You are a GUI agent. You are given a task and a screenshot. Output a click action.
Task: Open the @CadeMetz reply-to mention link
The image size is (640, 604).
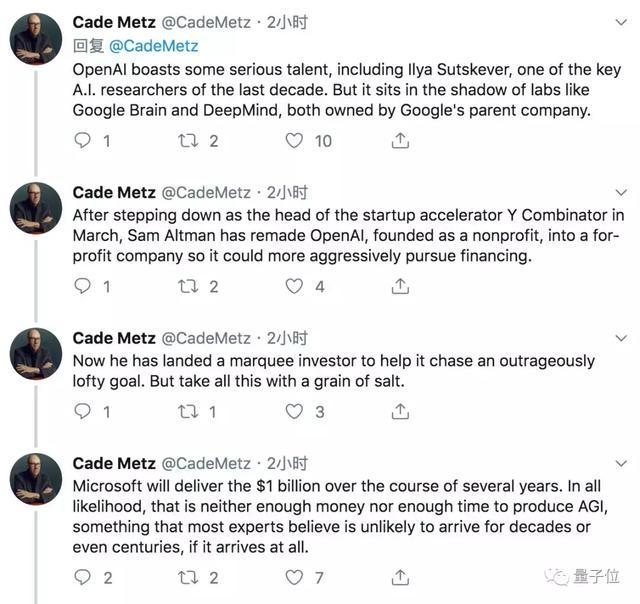click(x=153, y=46)
